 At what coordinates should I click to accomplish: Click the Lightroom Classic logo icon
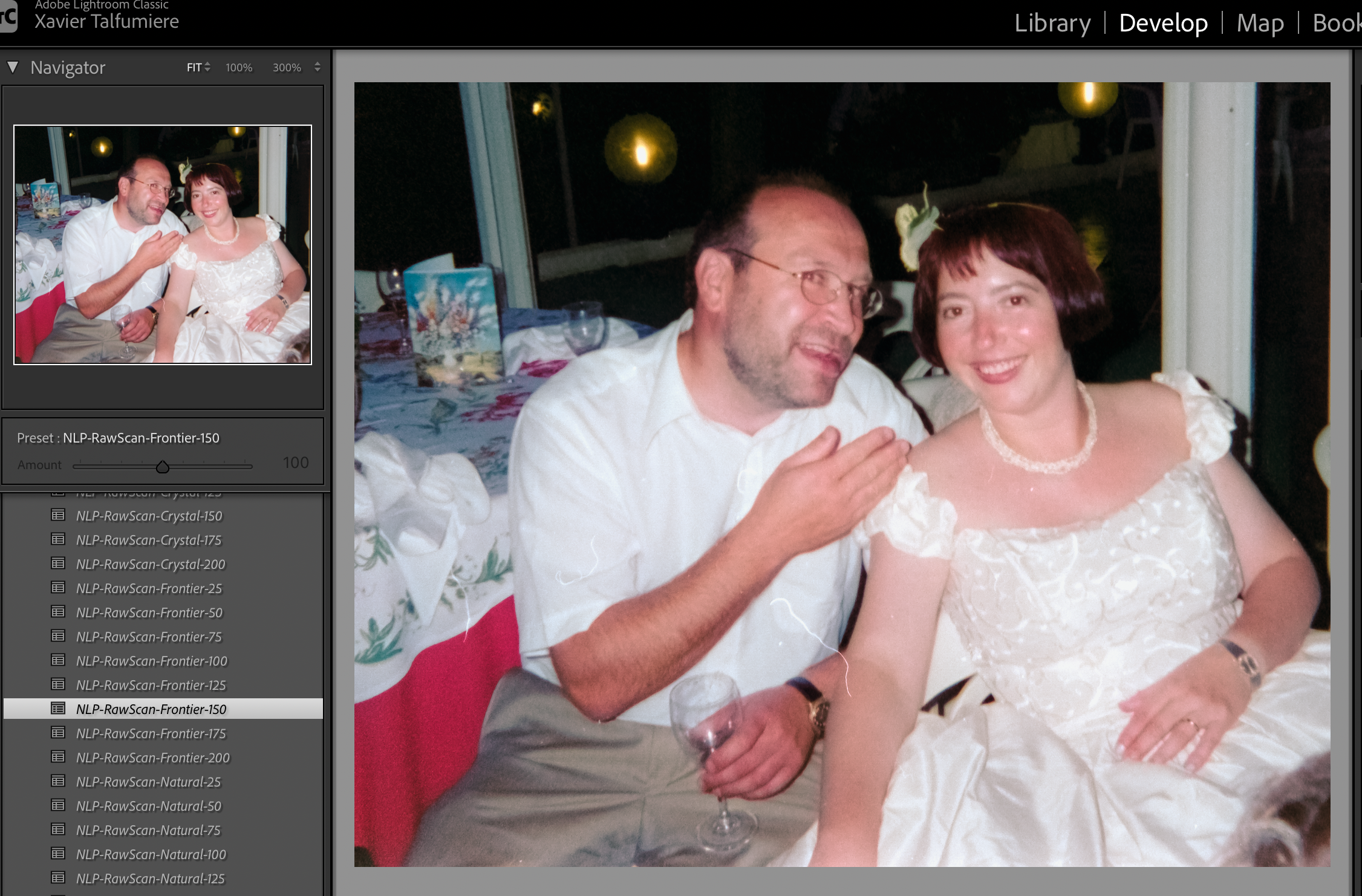[8, 17]
